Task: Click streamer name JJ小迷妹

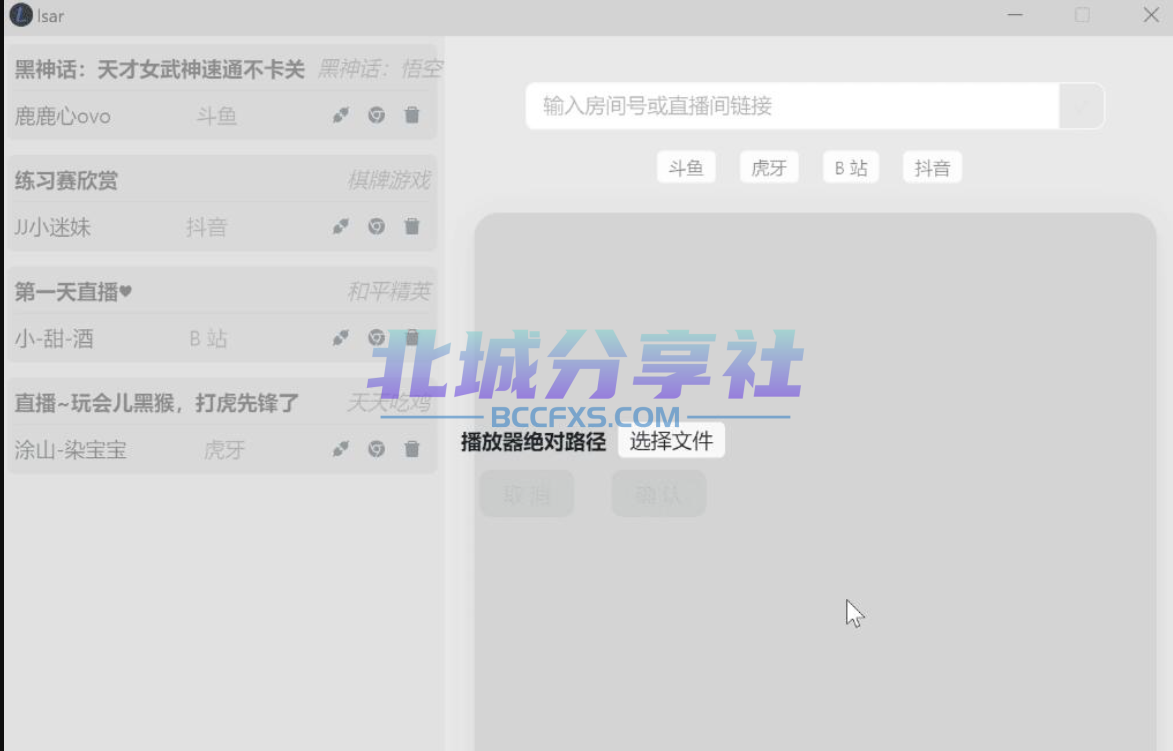Action: [x=52, y=227]
